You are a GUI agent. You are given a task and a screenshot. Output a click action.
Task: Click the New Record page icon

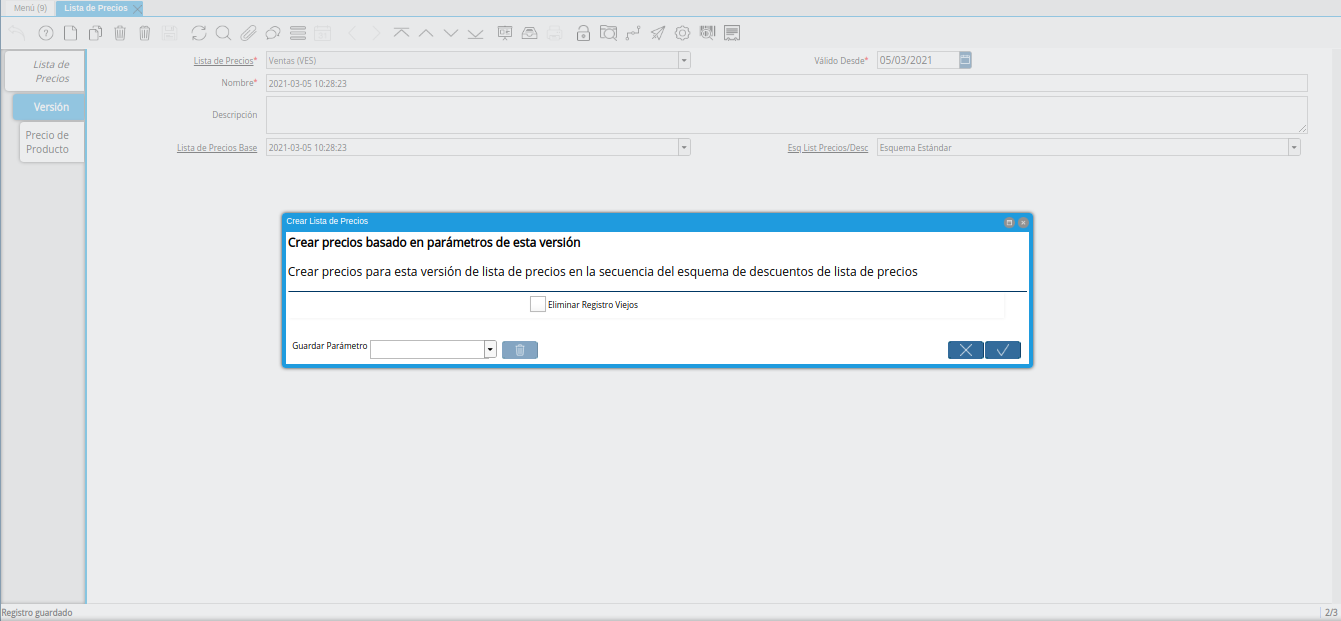(70, 33)
